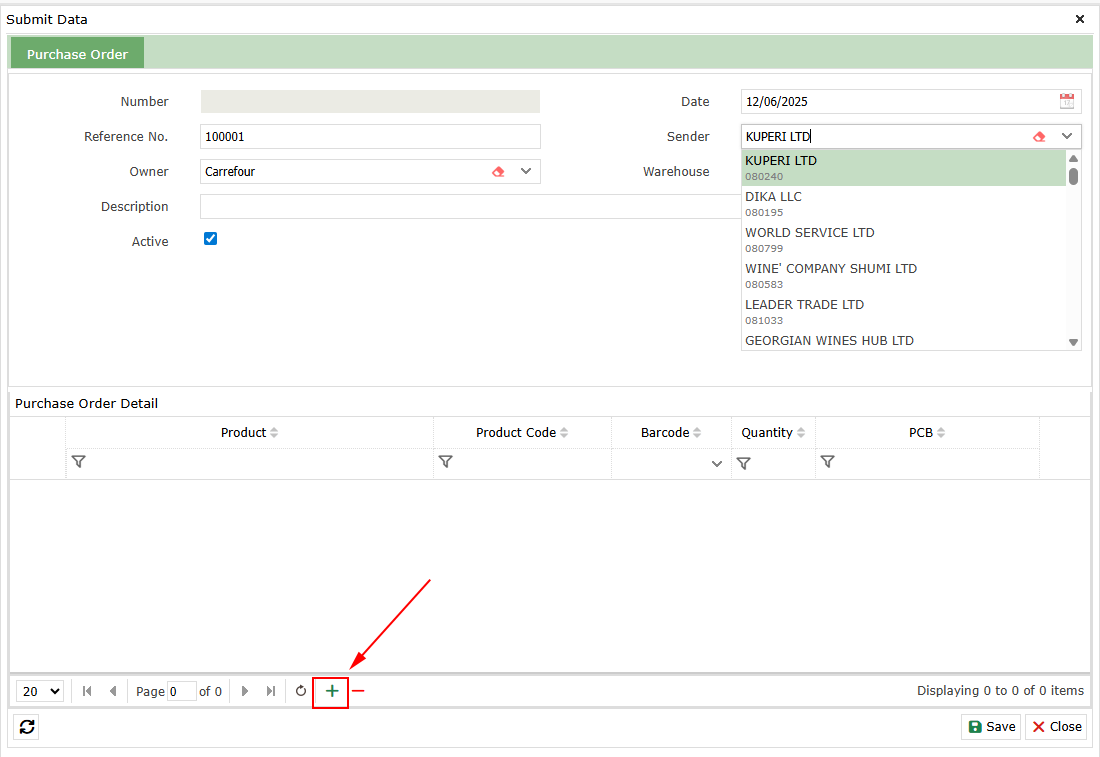Select the Purchase Order tab
This screenshot has width=1100, height=757.
(x=77, y=54)
